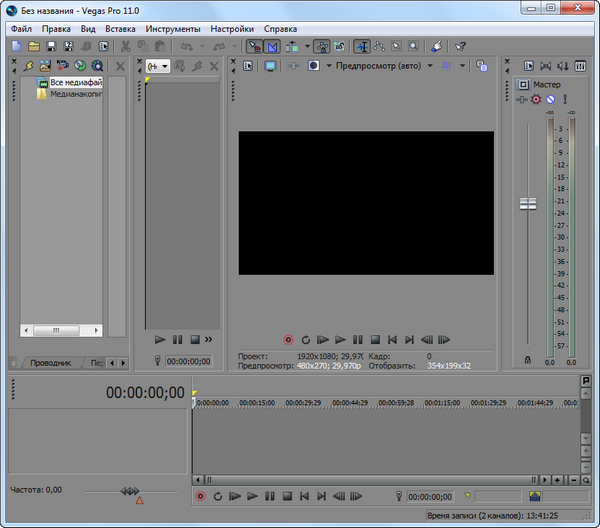Toggle loop playback in the timeline transport
600x528 pixels.
click(x=218, y=496)
